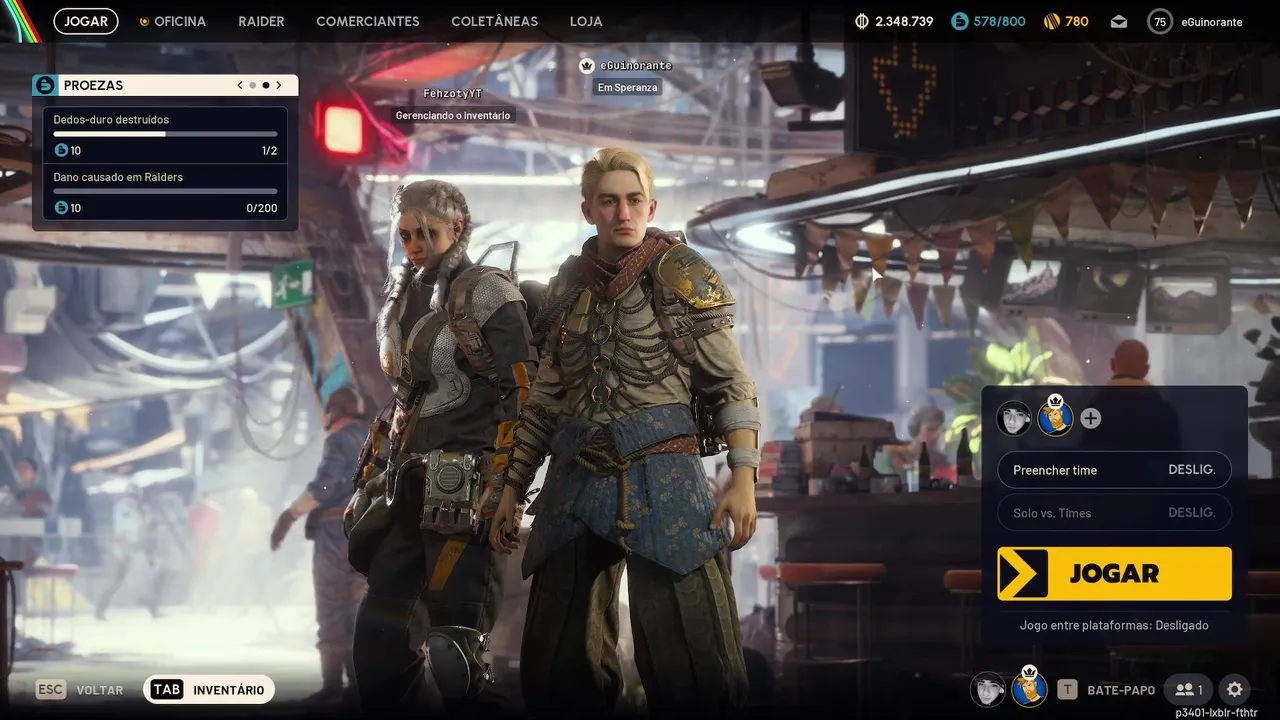Viewport: 1280px width, 720px height.
Task: Click the coin currency icon beside 2.348.739
Action: click(x=863, y=21)
